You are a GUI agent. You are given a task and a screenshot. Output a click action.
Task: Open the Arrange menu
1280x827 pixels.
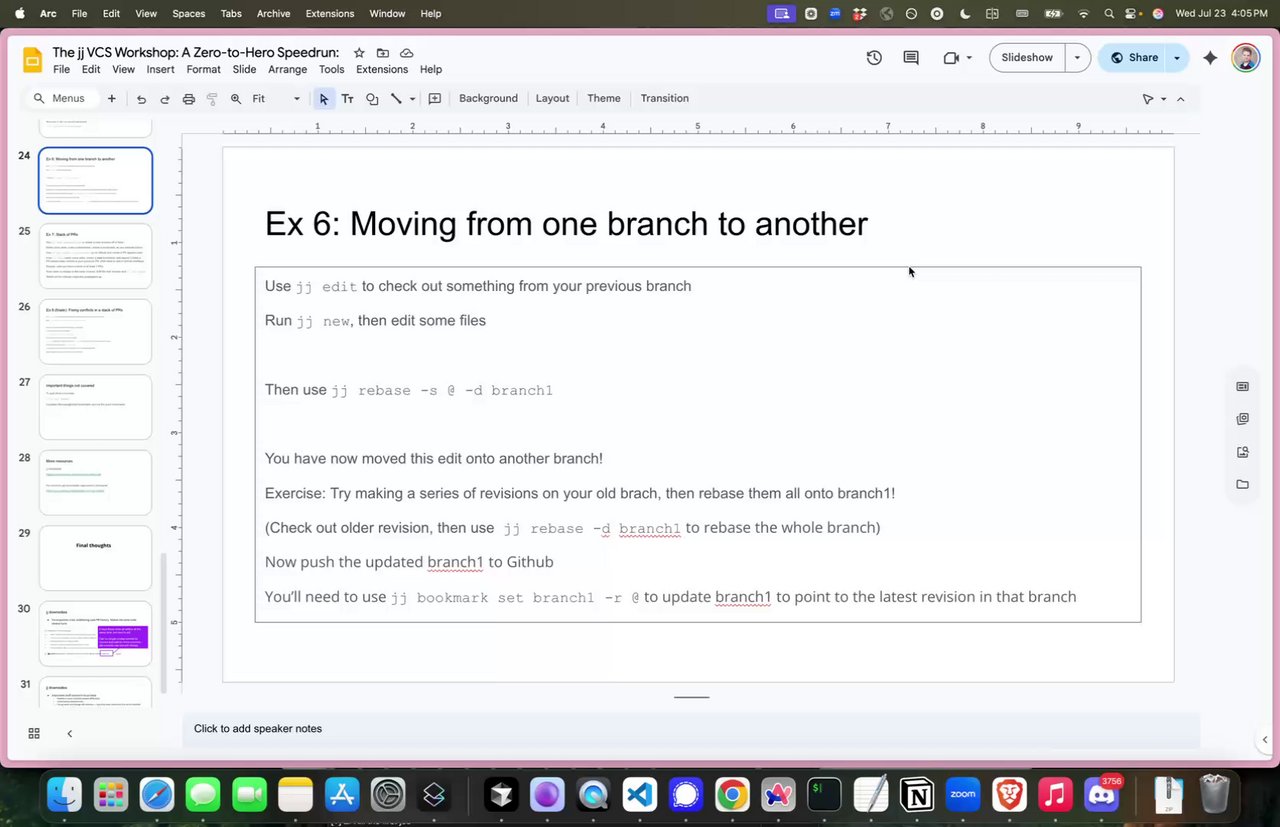point(288,70)
